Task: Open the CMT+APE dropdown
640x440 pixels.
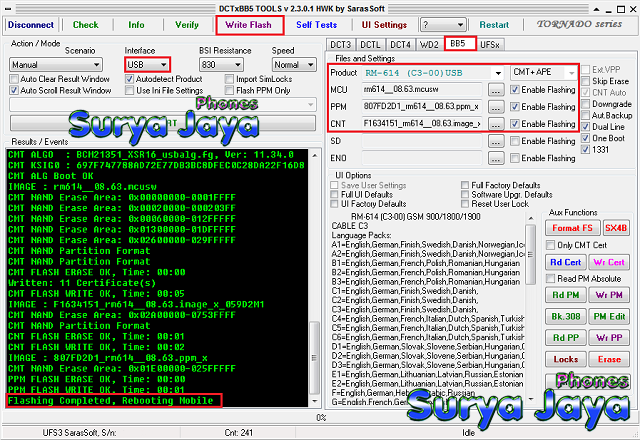Action: (543, 73)
